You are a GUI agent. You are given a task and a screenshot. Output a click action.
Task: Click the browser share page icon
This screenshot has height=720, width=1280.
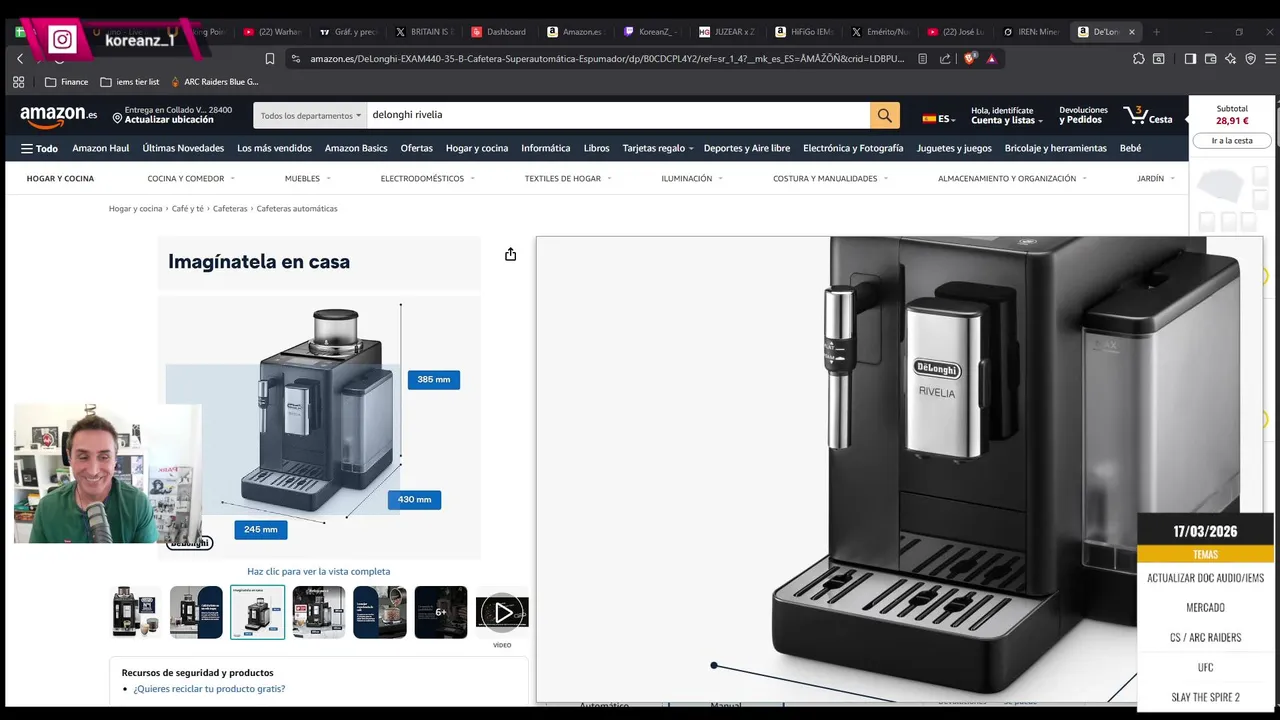945,59
